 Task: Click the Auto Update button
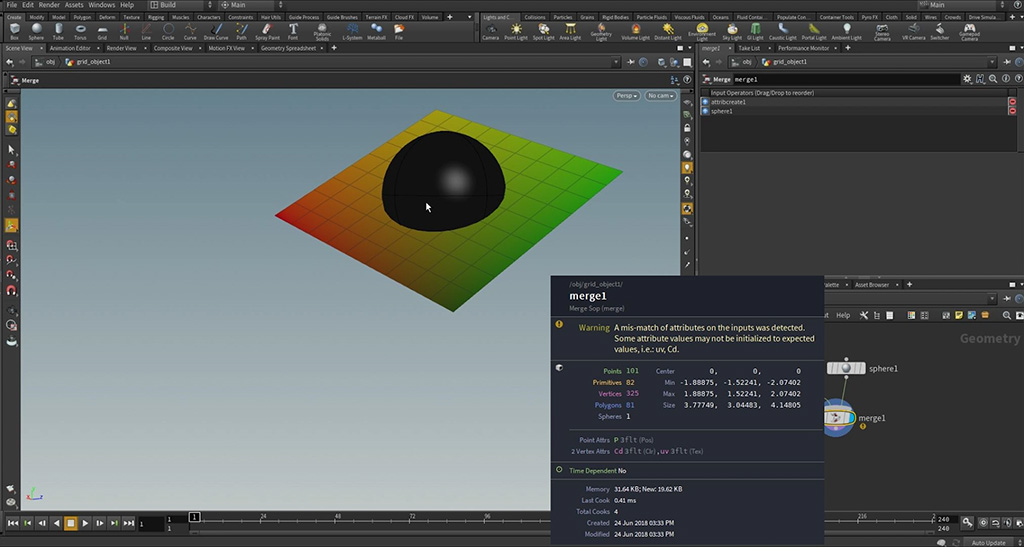click(988, 542)
